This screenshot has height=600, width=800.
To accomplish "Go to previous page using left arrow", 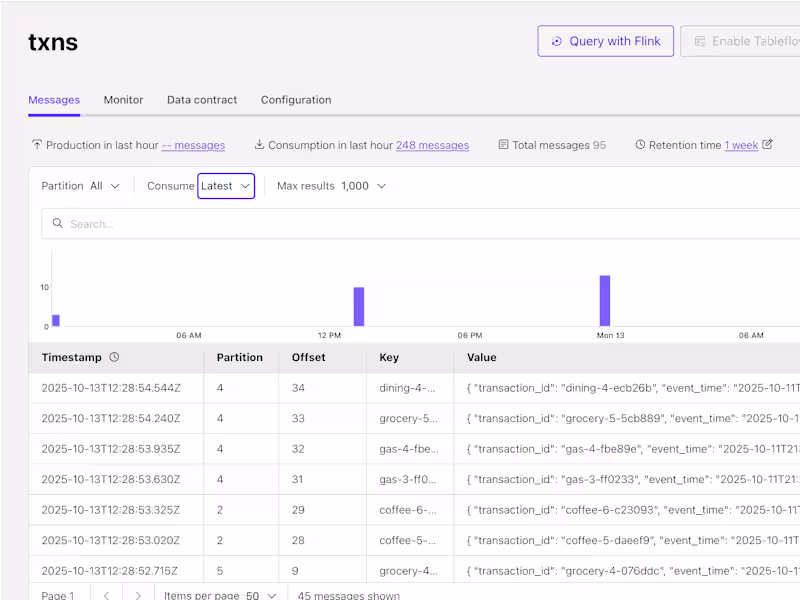I will click(107, 595).
